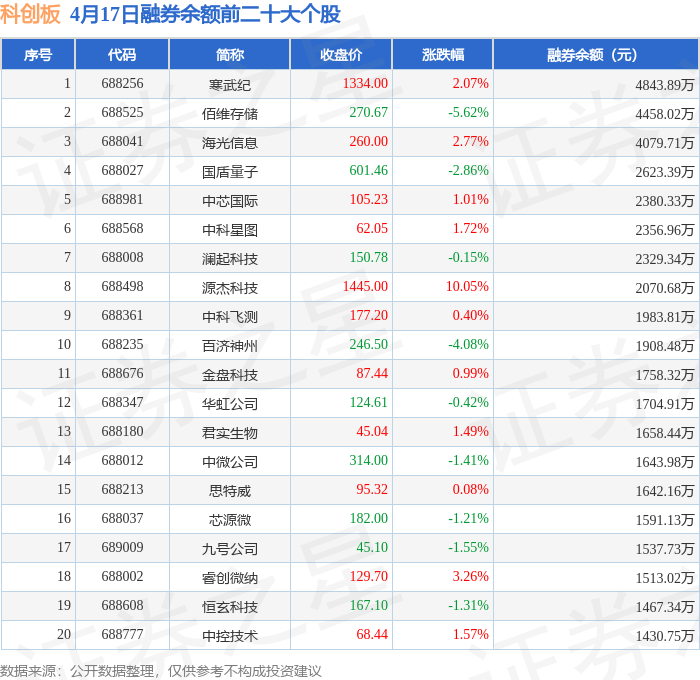700x680 pixels.
Task: Click the 融券余额（元） column header
Action: (596, 54)
